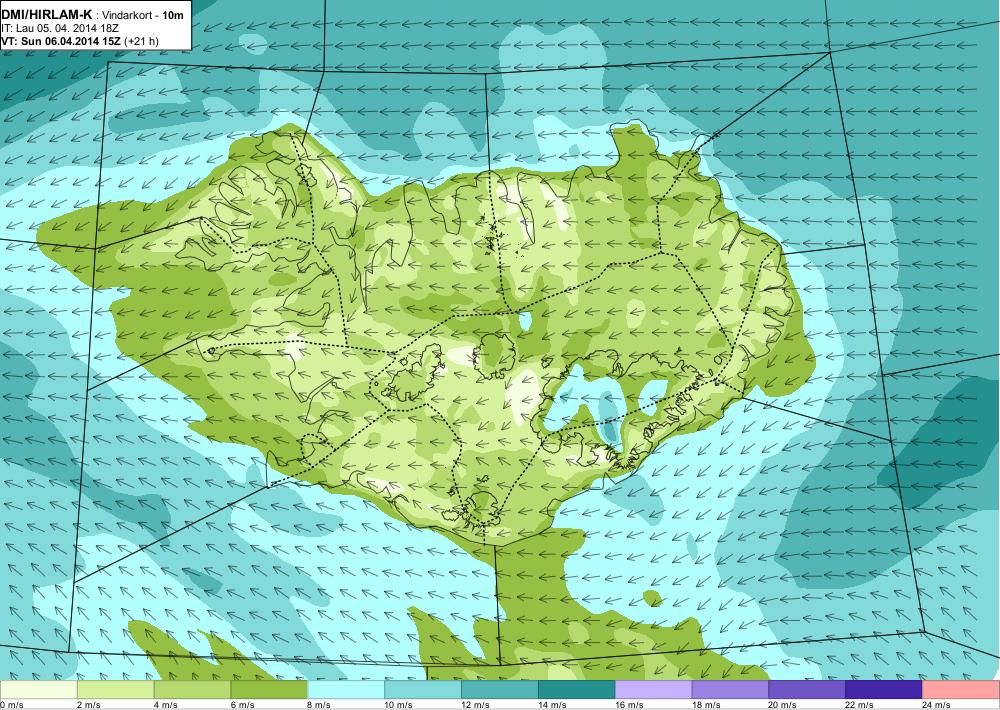Click the 14–16 m/s legend color swatch
The width and height of the screenshot is (1000, 710).
click(x=577, y=690)
